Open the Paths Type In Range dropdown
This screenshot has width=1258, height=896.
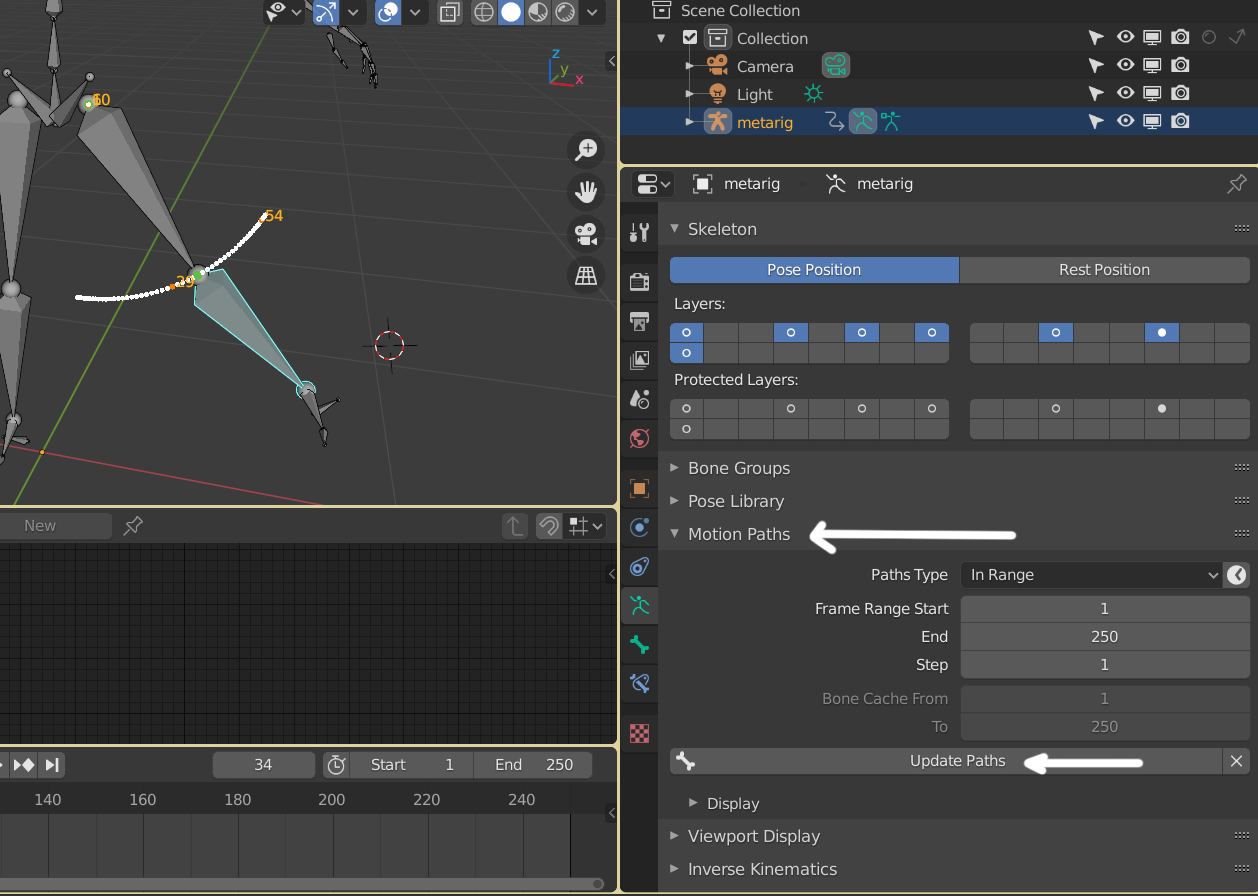1091,575
